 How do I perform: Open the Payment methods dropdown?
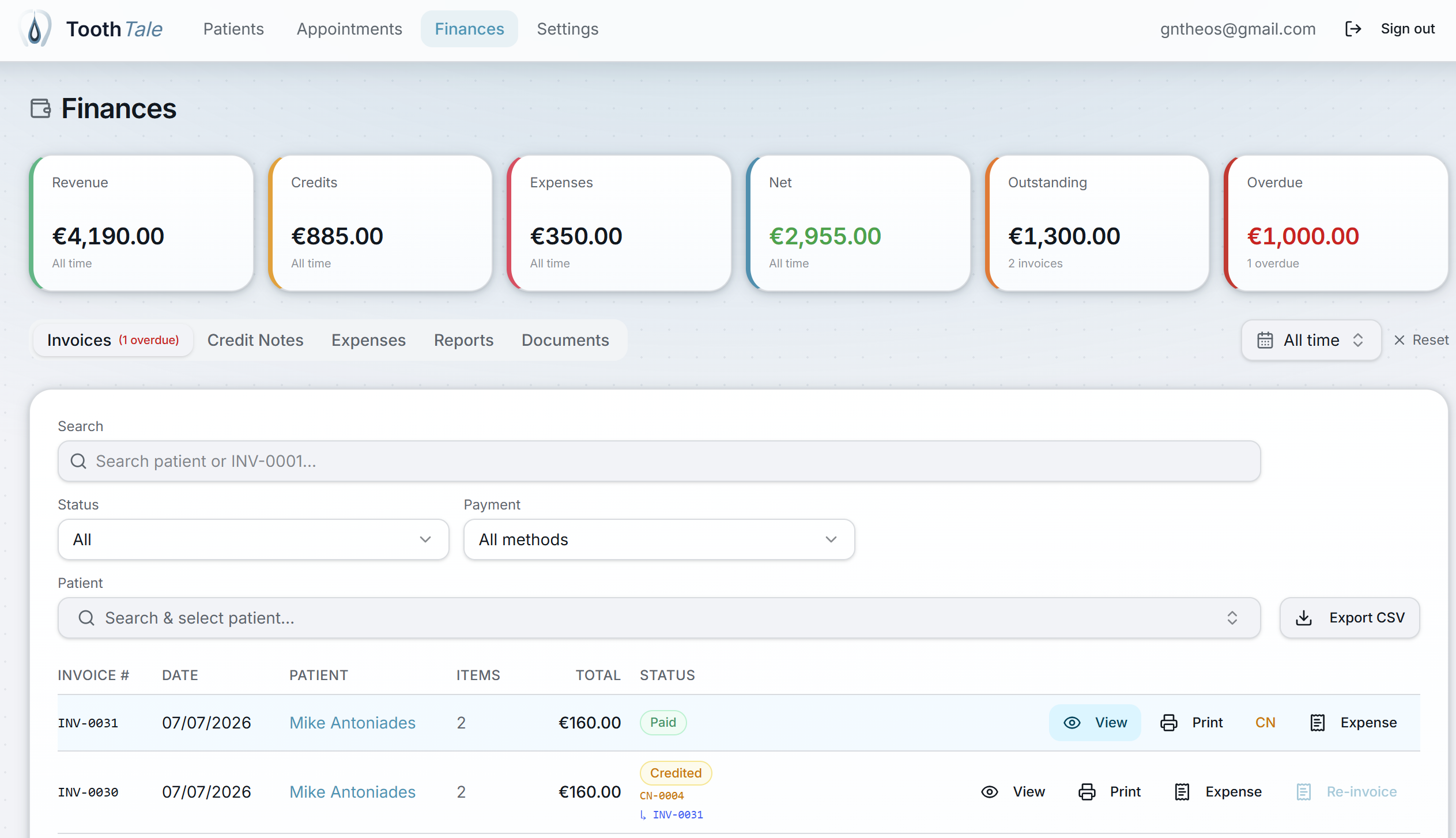point(659,539)
